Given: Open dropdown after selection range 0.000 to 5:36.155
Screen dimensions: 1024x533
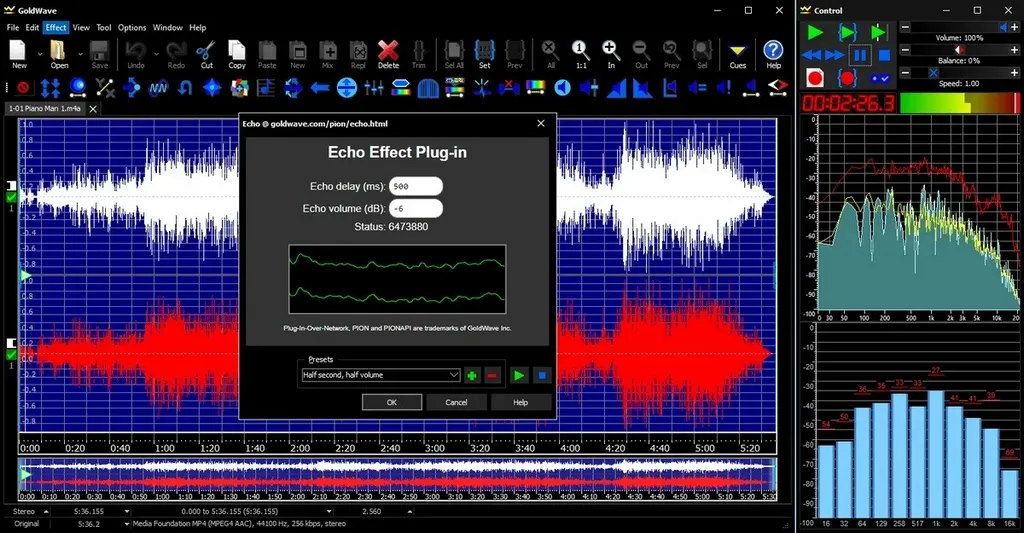Looking at the screenshot, I should click(328, 511).
